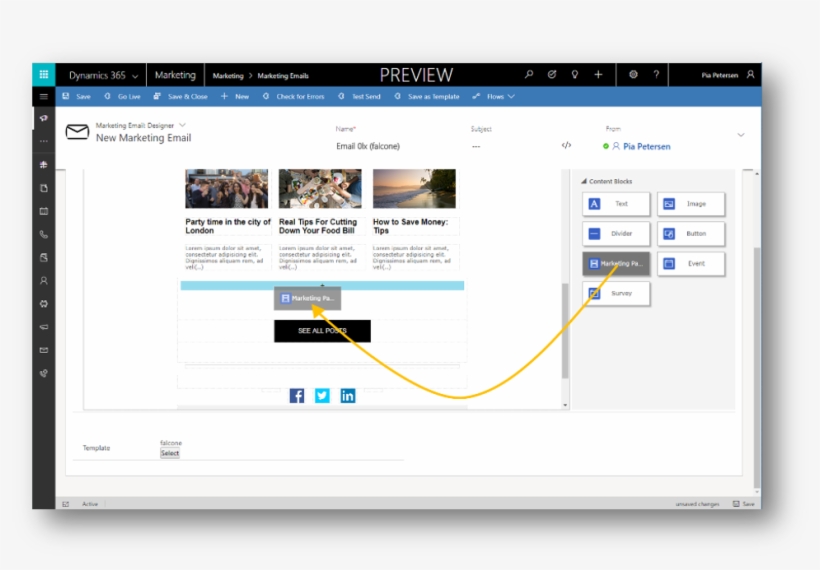Viewport: 820px width, 570px height.
Task: Click Check for Errors command
Action: 293,97
